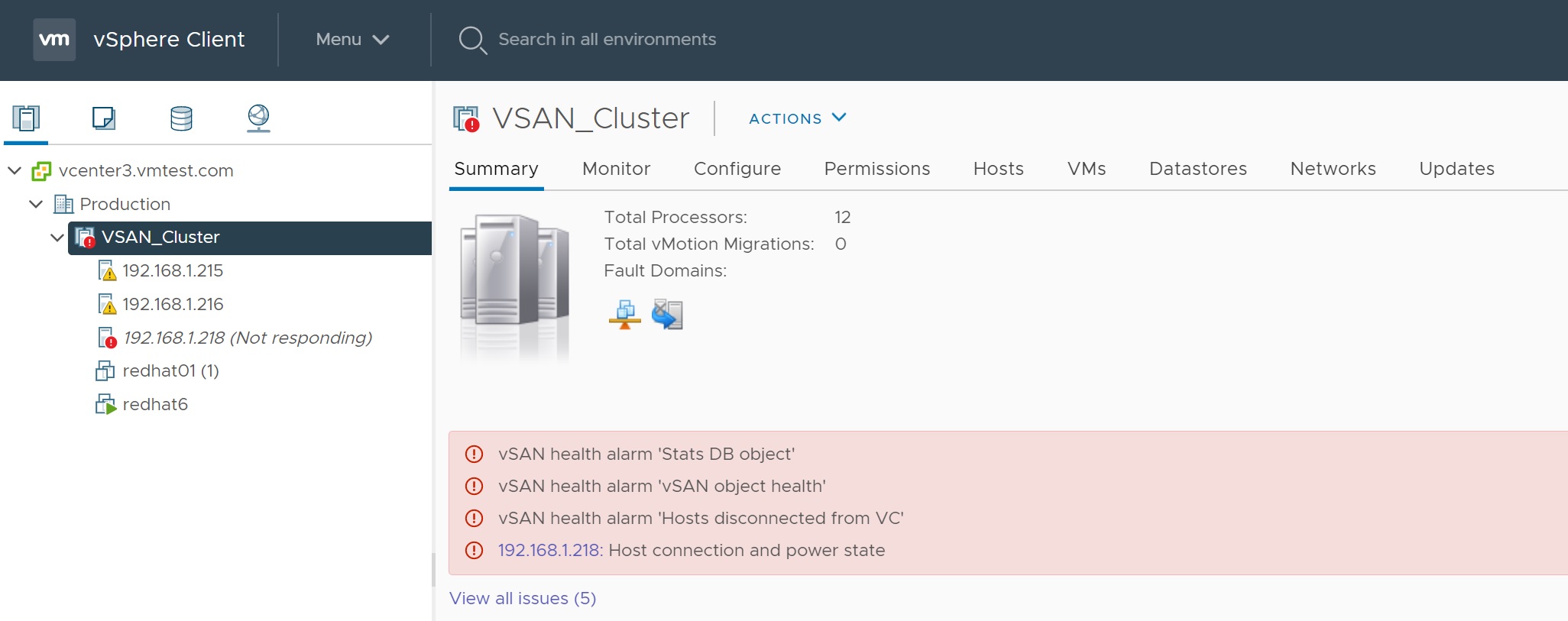Click View all issues (5) link

click(523, 598)
